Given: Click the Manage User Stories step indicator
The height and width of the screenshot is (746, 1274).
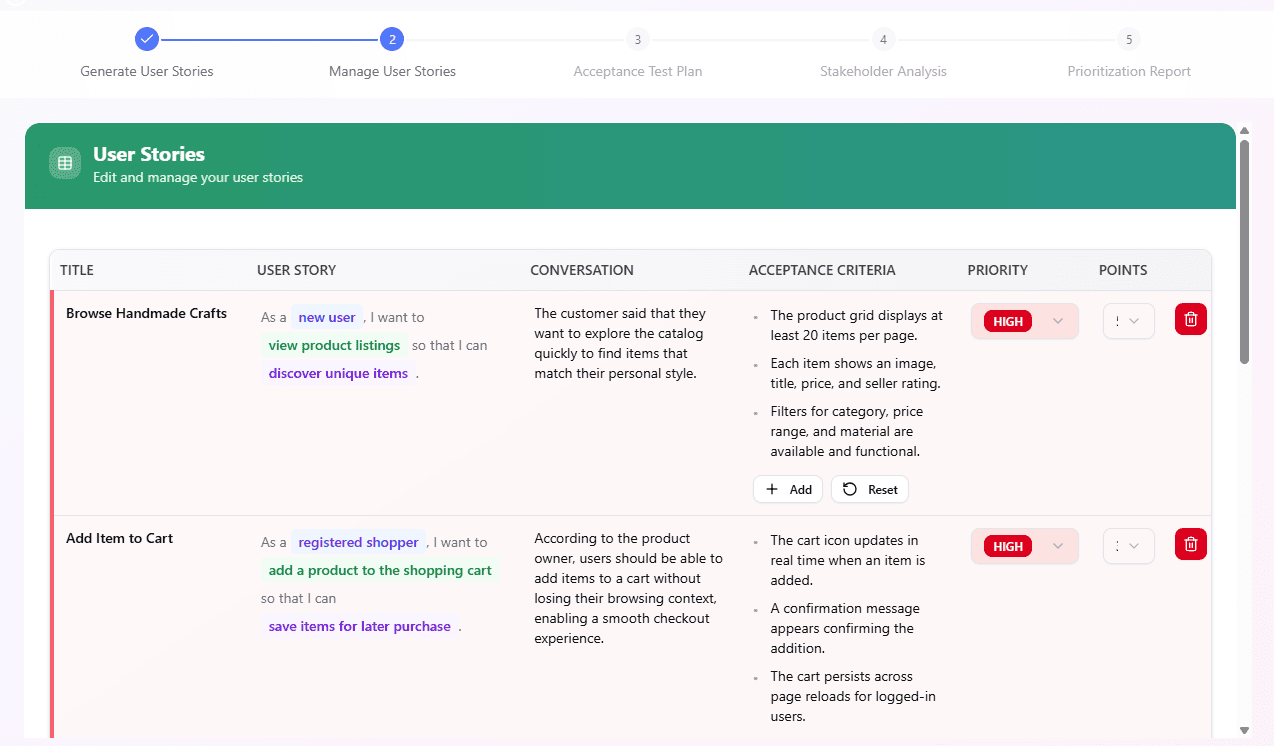Looking at the screenshot, I should 392,39.
